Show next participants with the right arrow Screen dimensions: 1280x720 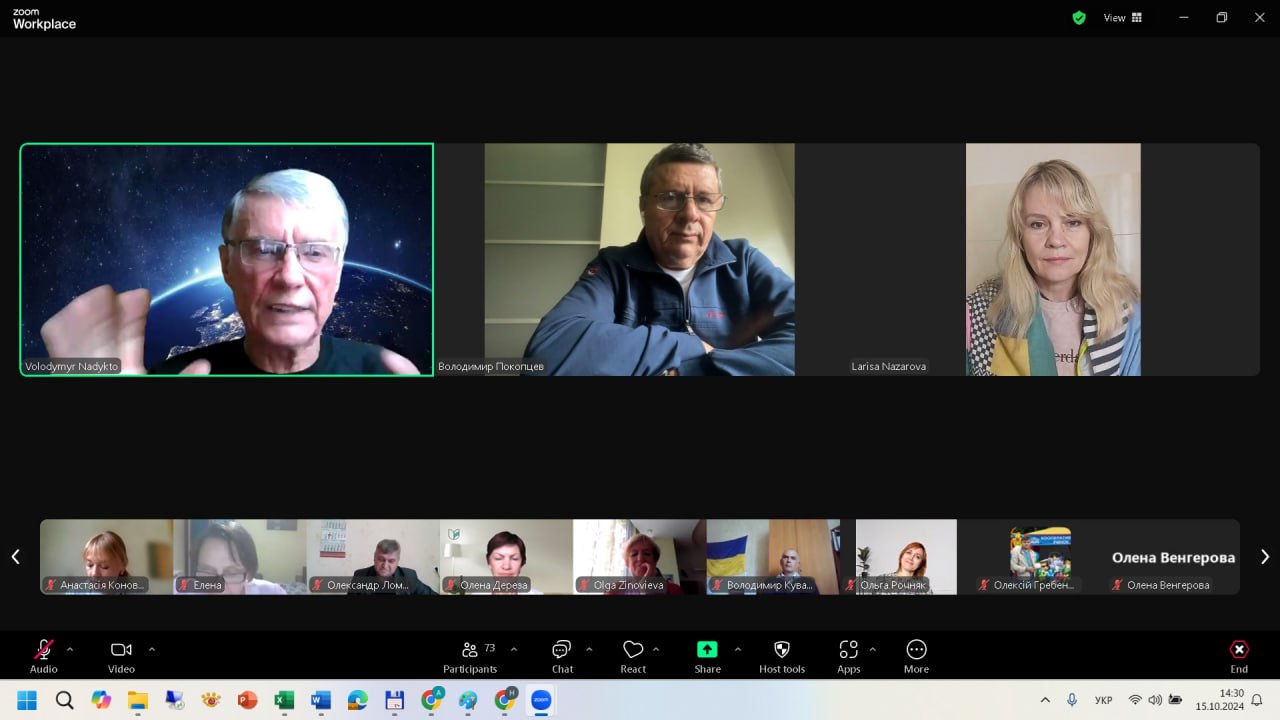tap(1264, 557)
